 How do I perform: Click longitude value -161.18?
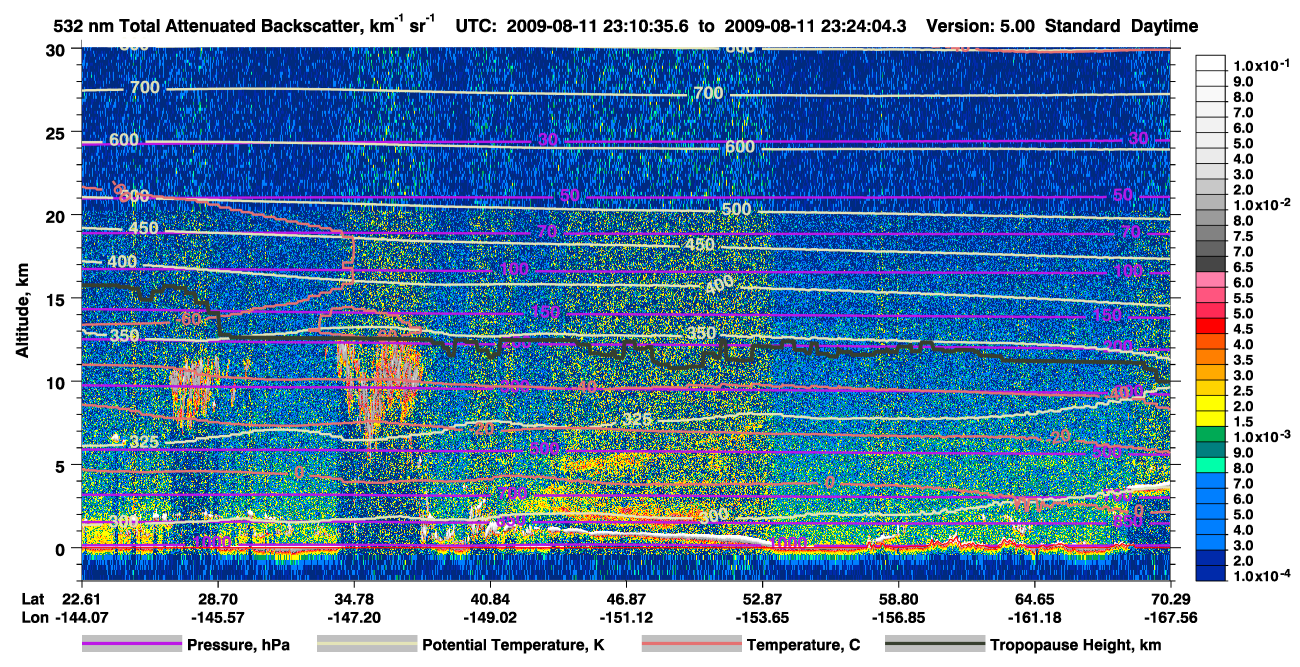click(1034, 616)
